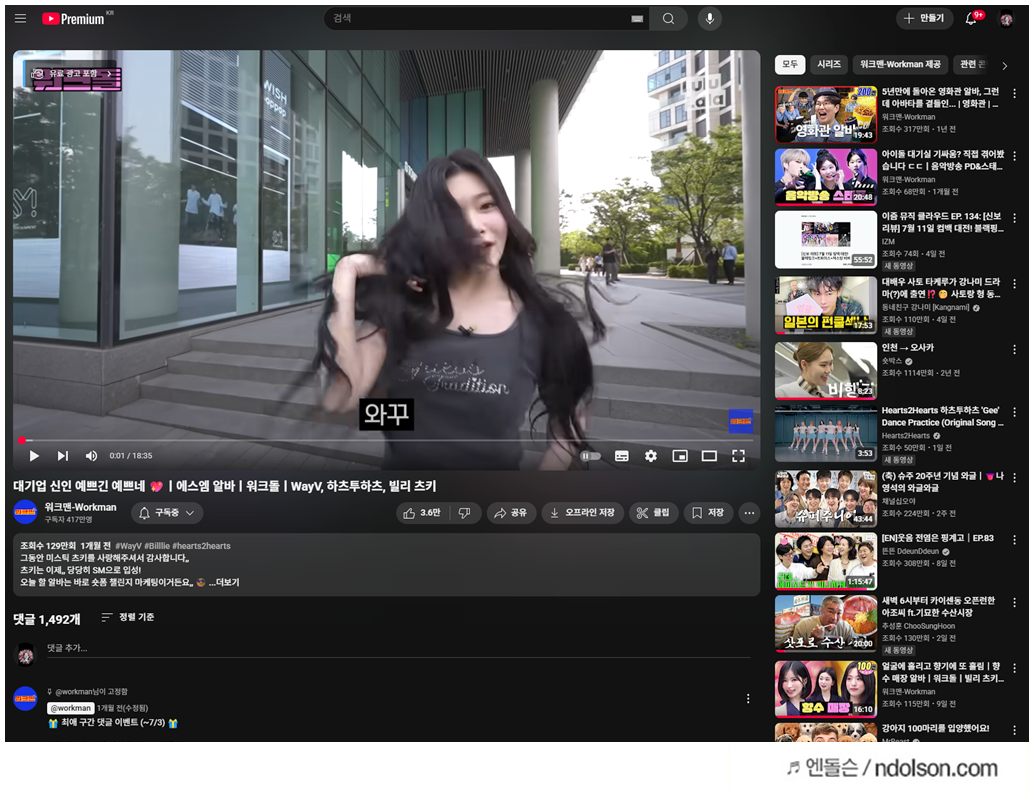The image size is (1034, 794).
Task: Click the add comment (댓글 추가) field
Action: tap(398, 648)
